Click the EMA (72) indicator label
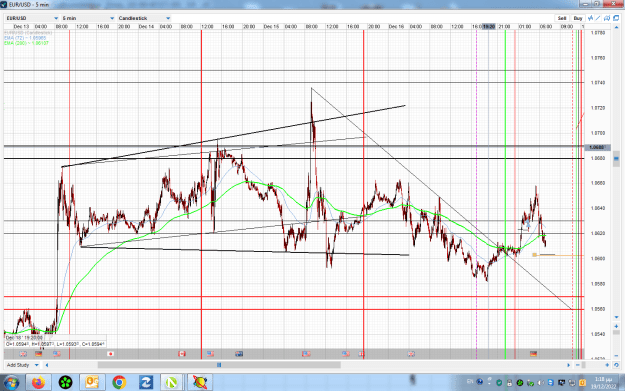The image size is (625, 391). (25, 38)
